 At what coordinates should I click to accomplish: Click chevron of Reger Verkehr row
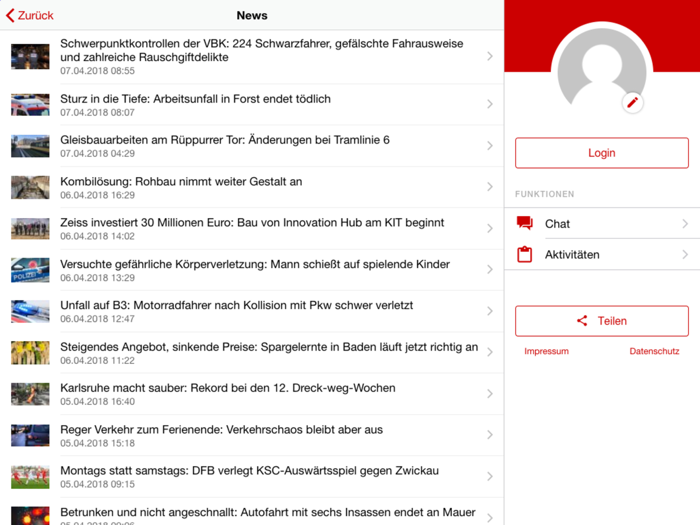(490, 434)
